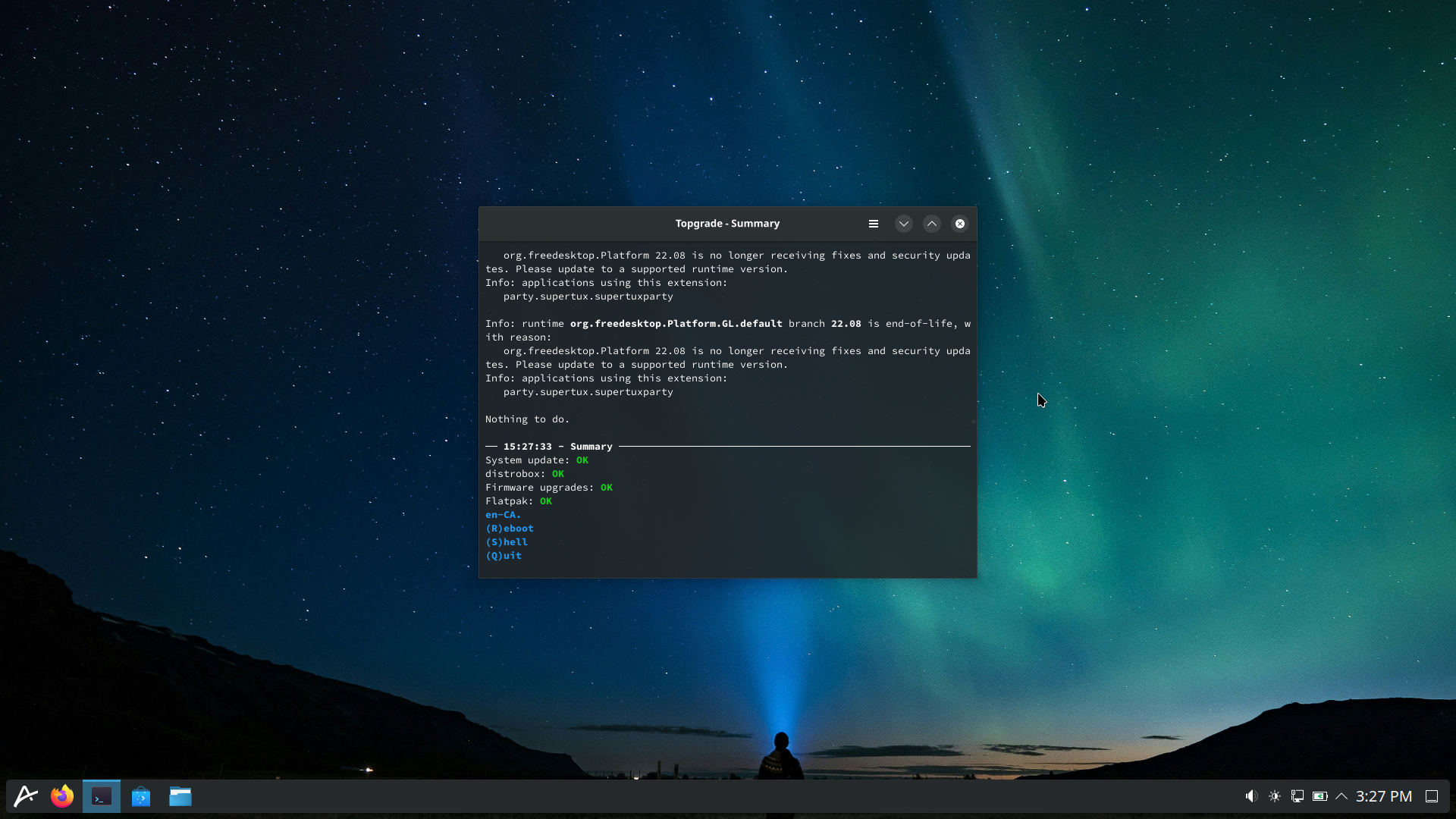Close the Topgrade Summary window

coord(960,224)
